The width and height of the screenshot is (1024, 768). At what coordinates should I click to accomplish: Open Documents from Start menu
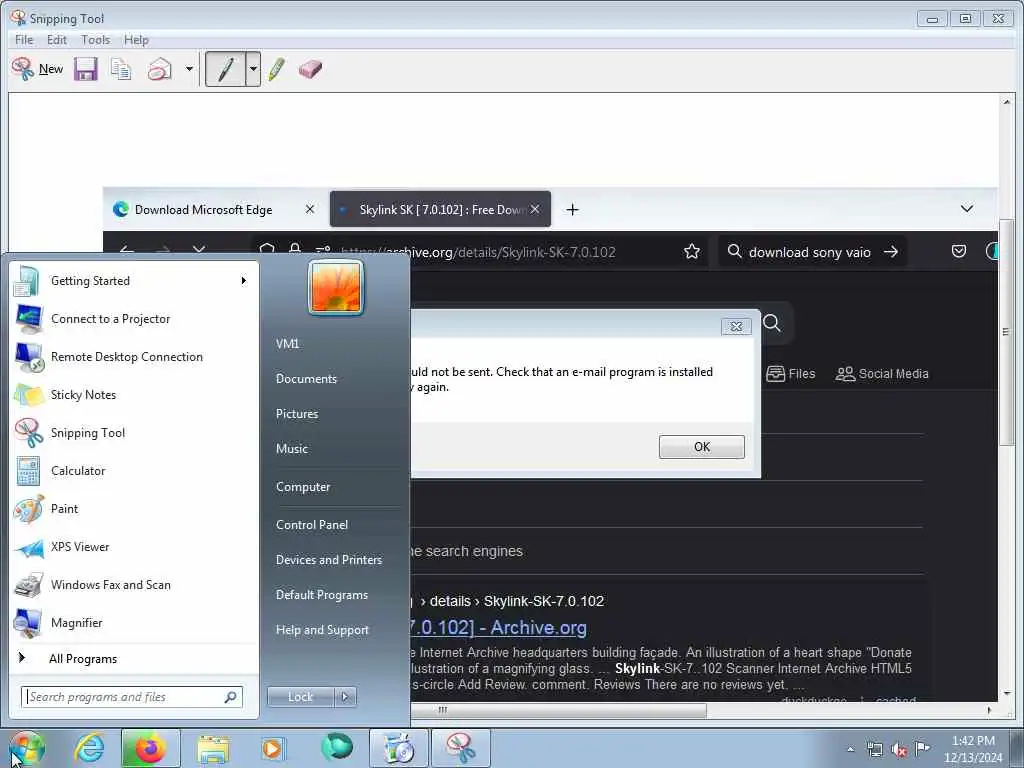pos(306,379)
